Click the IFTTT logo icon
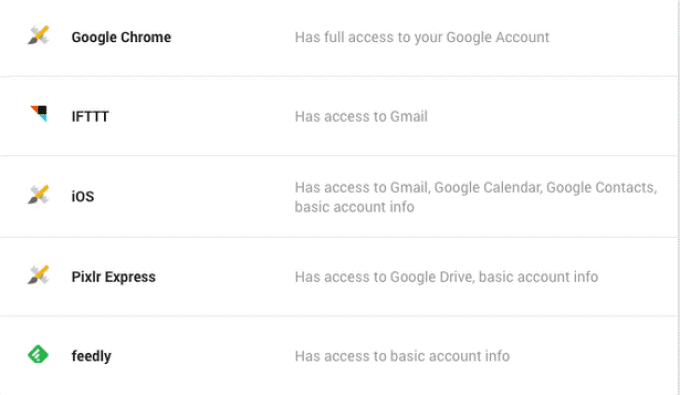 (39, 114)
